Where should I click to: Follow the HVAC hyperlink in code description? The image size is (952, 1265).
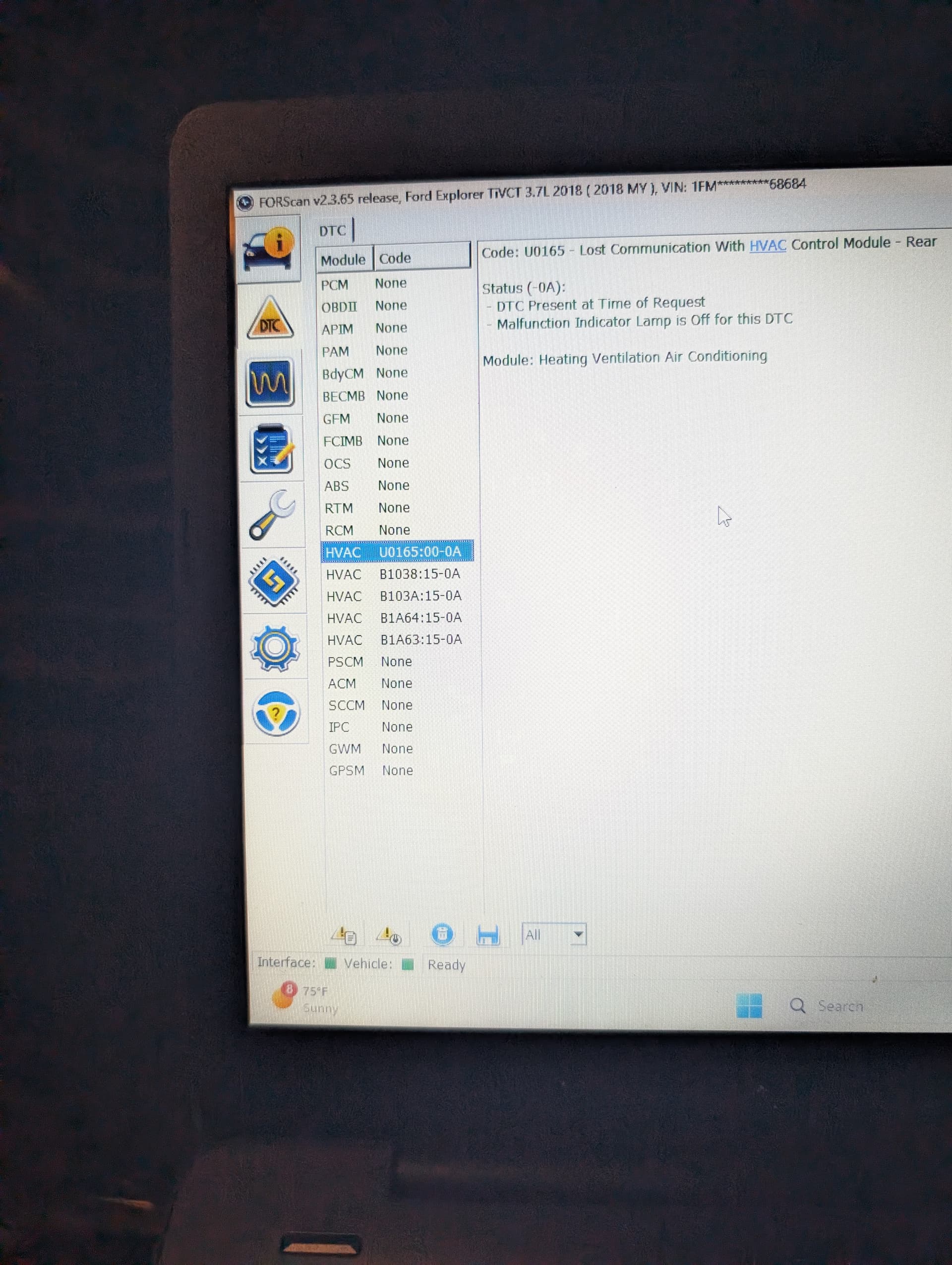pyautogui.click(x=768, y=246)
